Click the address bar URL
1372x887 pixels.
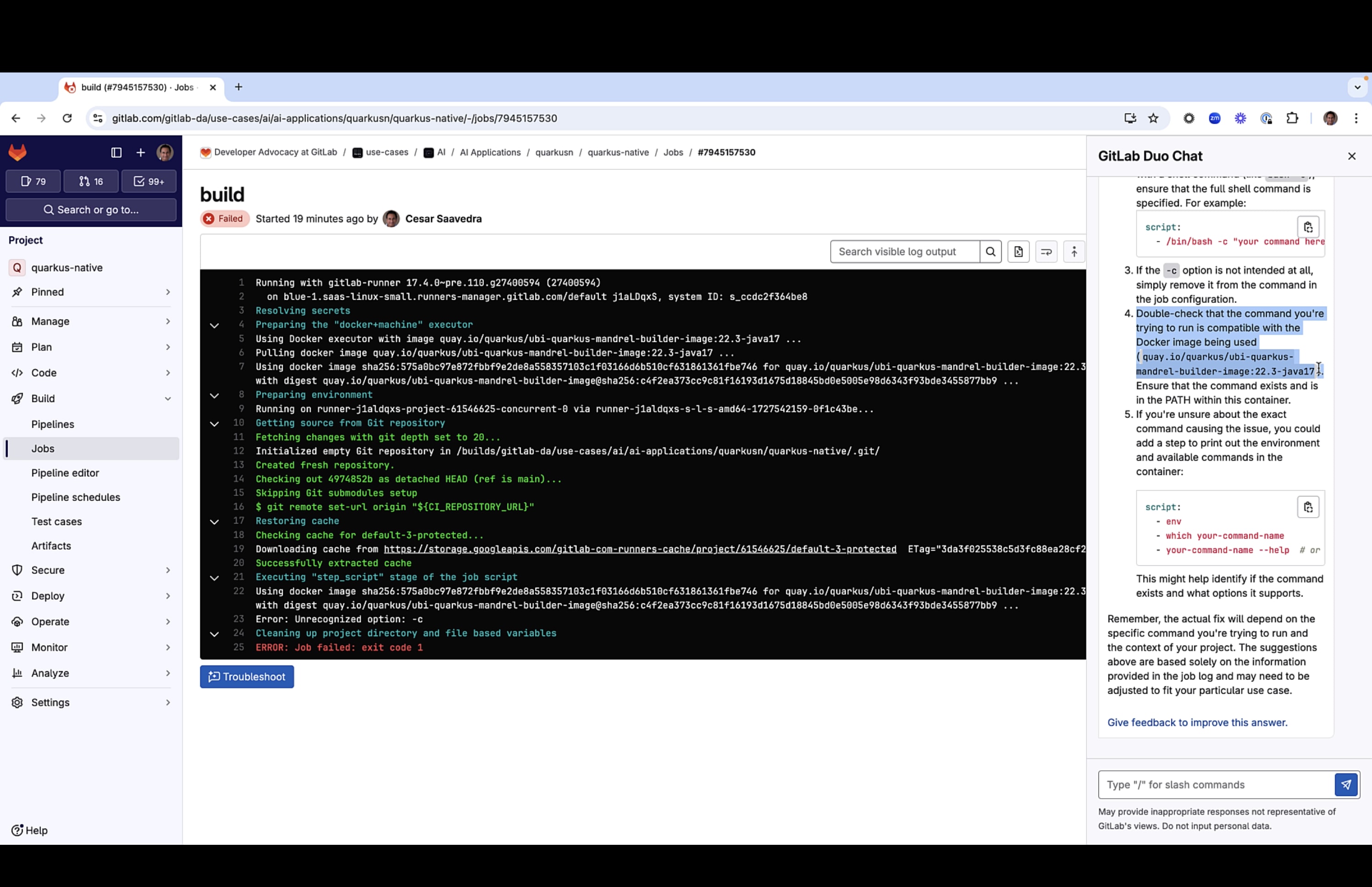tap(334, 118)
